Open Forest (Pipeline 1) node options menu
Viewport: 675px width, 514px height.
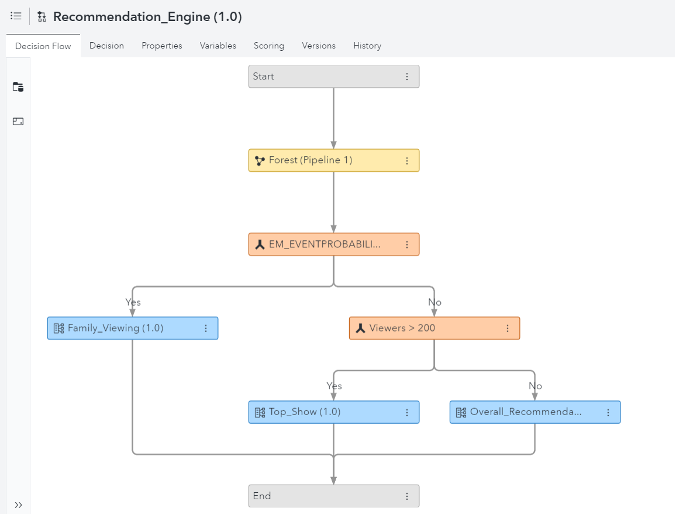click(x=406, y=160)
